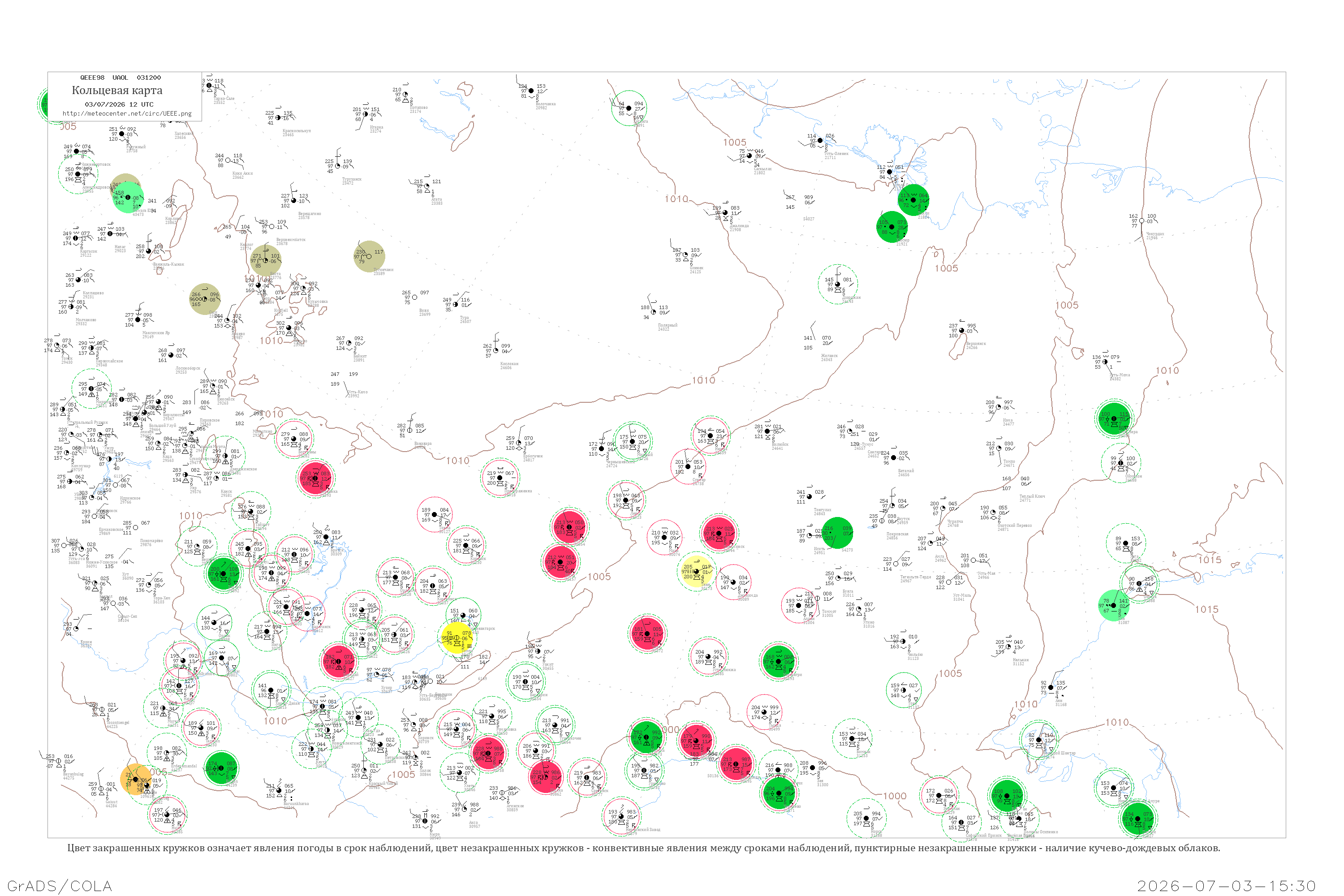Click the "Жиганск" station name

point(829,356)
